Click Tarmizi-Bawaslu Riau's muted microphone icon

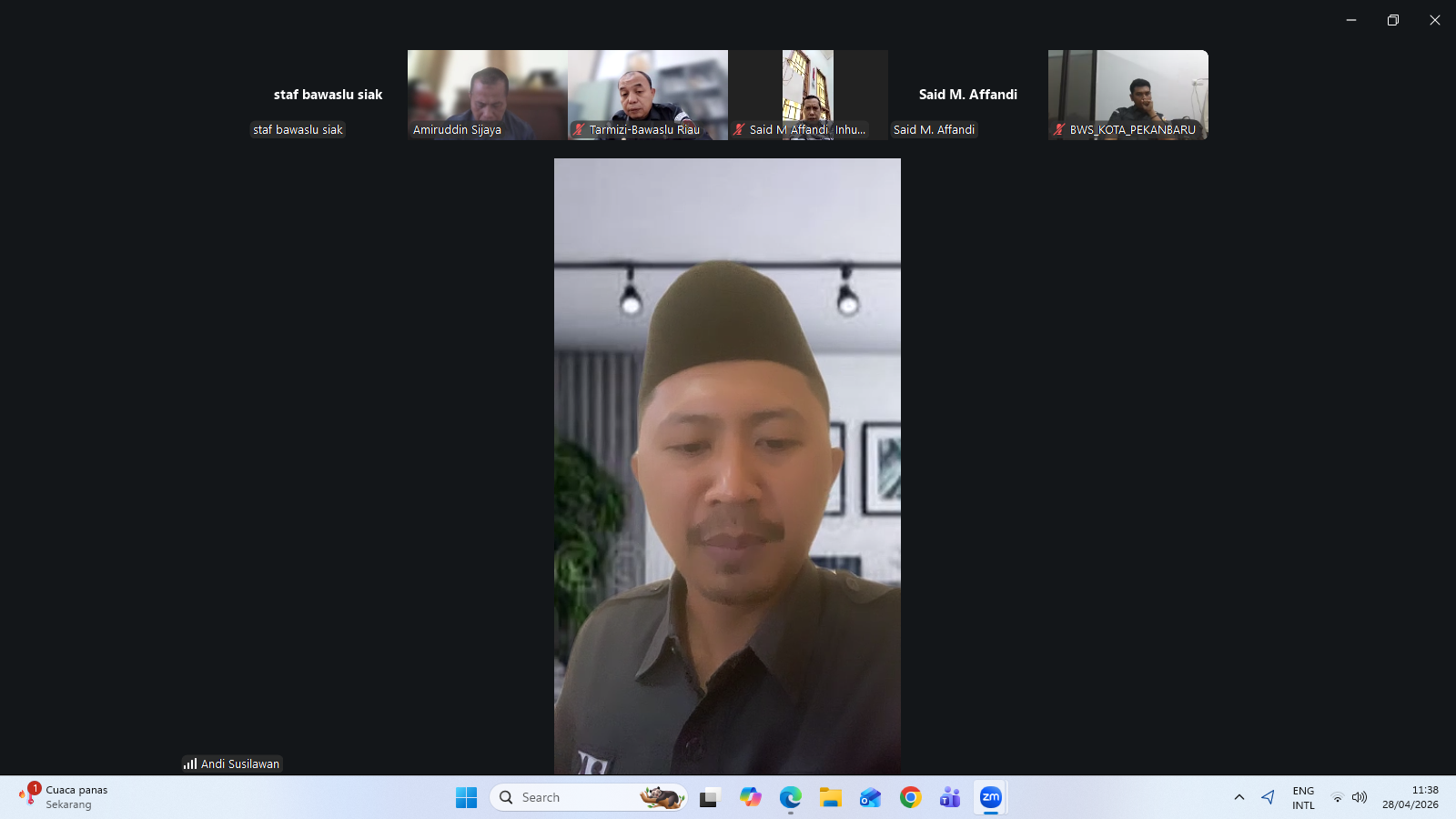point(579,130)
